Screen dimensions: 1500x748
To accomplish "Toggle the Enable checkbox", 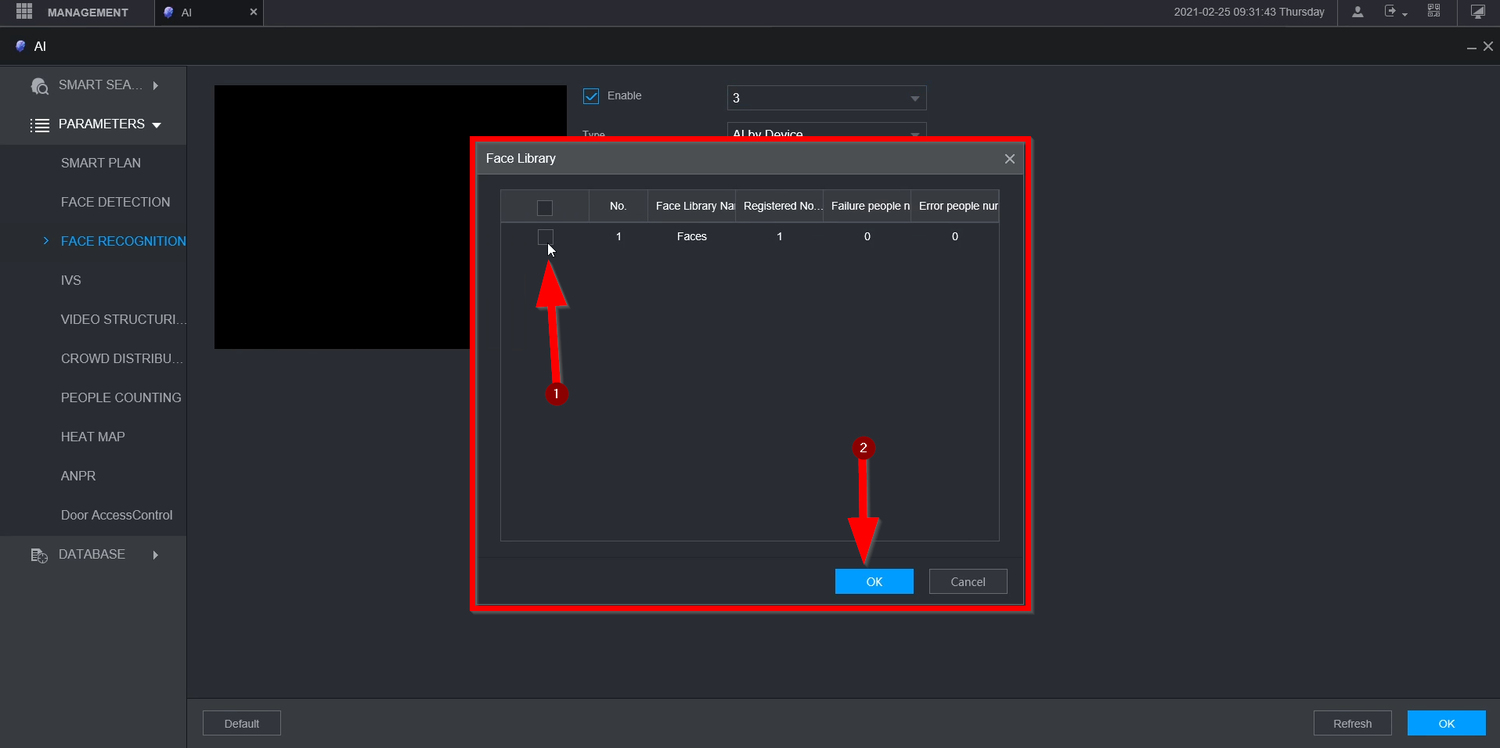I will click(591, 96).
